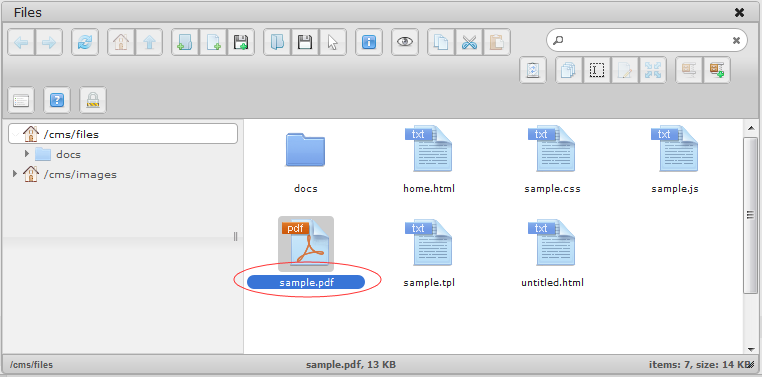This screenshot has width=762, height=377.
Task: Click the file name label sample.tpl
Action: click(429, 282)
